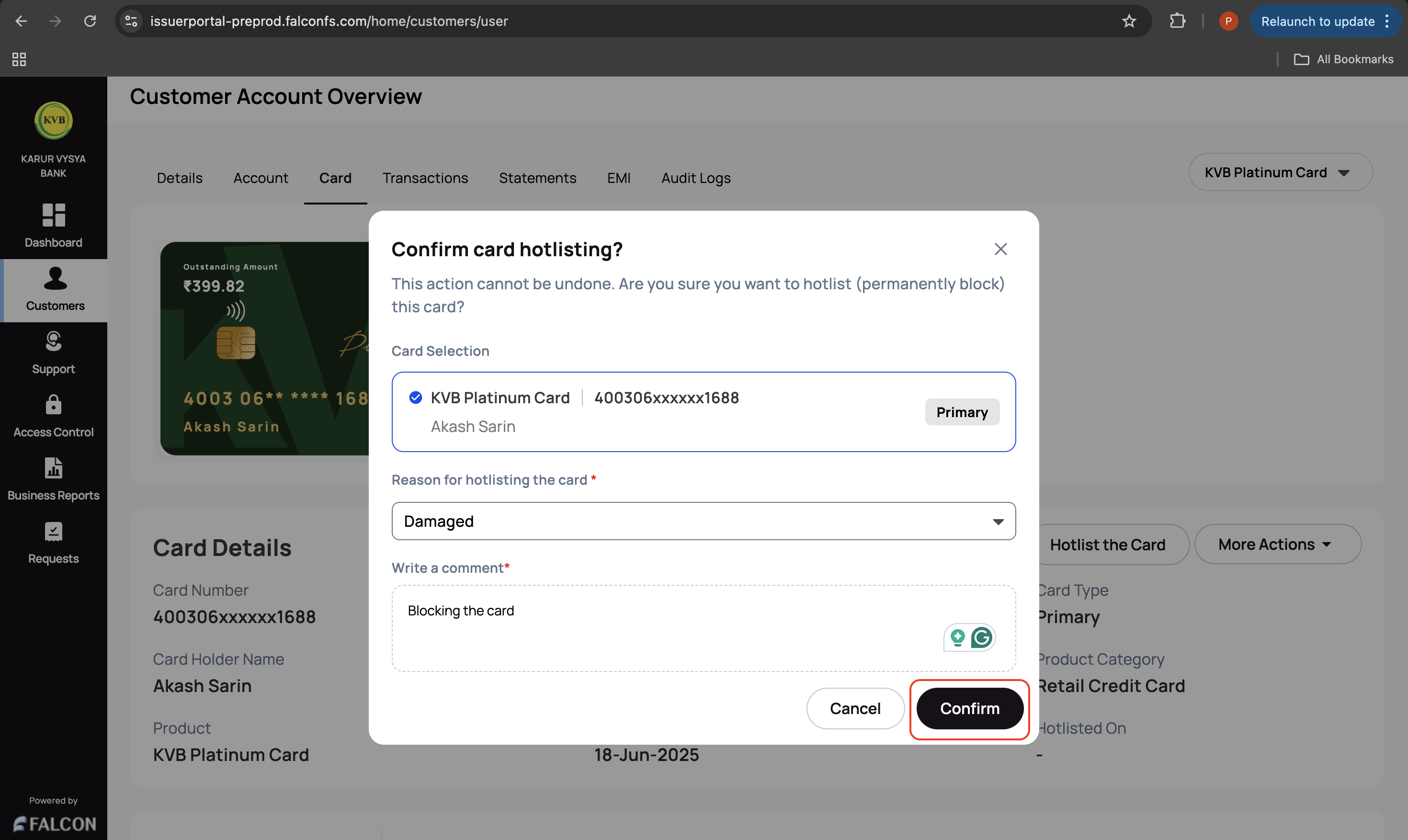This screenshot has width=1408, height=840.
Task: Open the Requests sidebar icon
Action: point(53,532)
